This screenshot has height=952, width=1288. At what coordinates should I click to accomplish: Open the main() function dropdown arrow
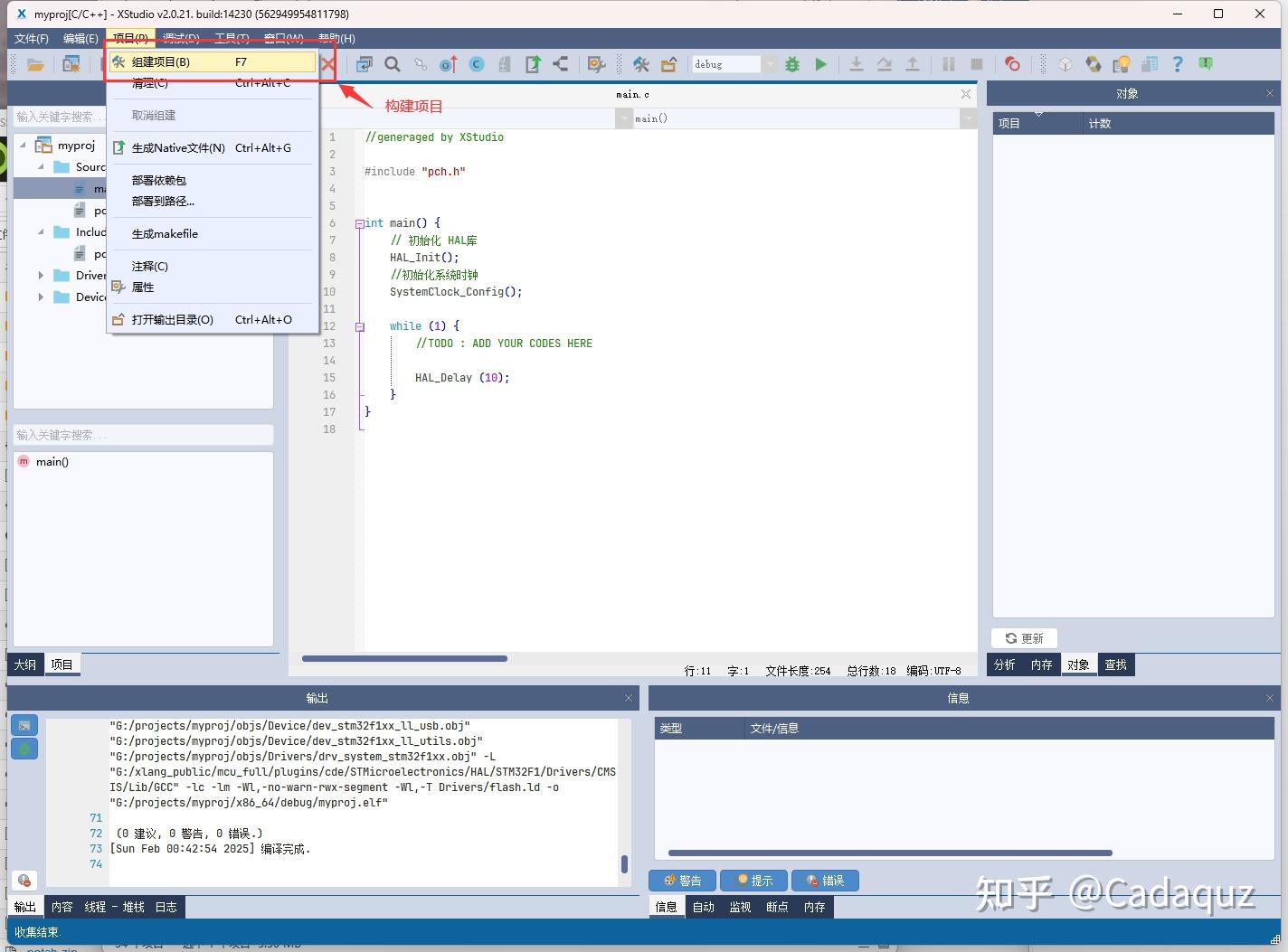point(969,118)
